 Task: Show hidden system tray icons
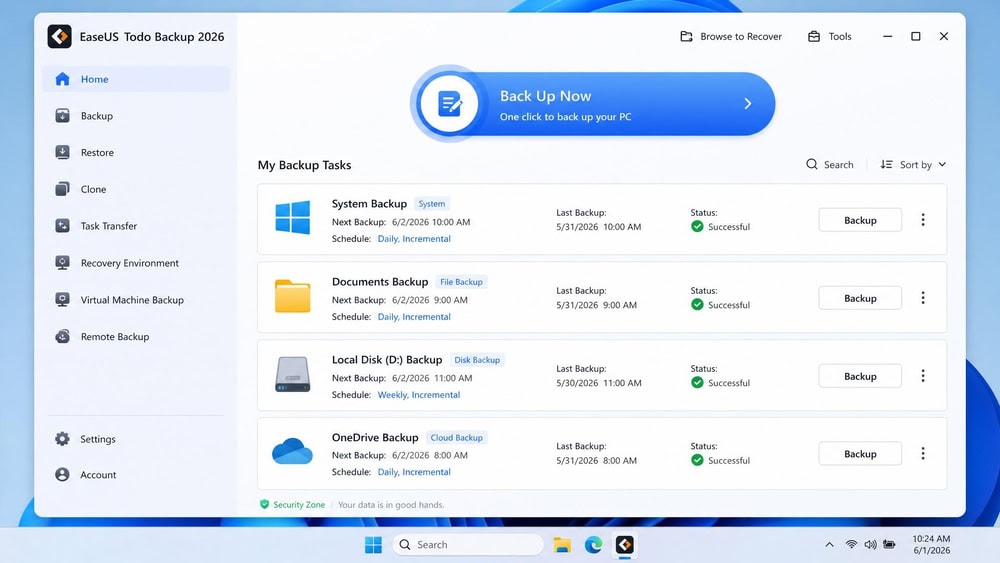pyautogui.click(x=829, y=545)
